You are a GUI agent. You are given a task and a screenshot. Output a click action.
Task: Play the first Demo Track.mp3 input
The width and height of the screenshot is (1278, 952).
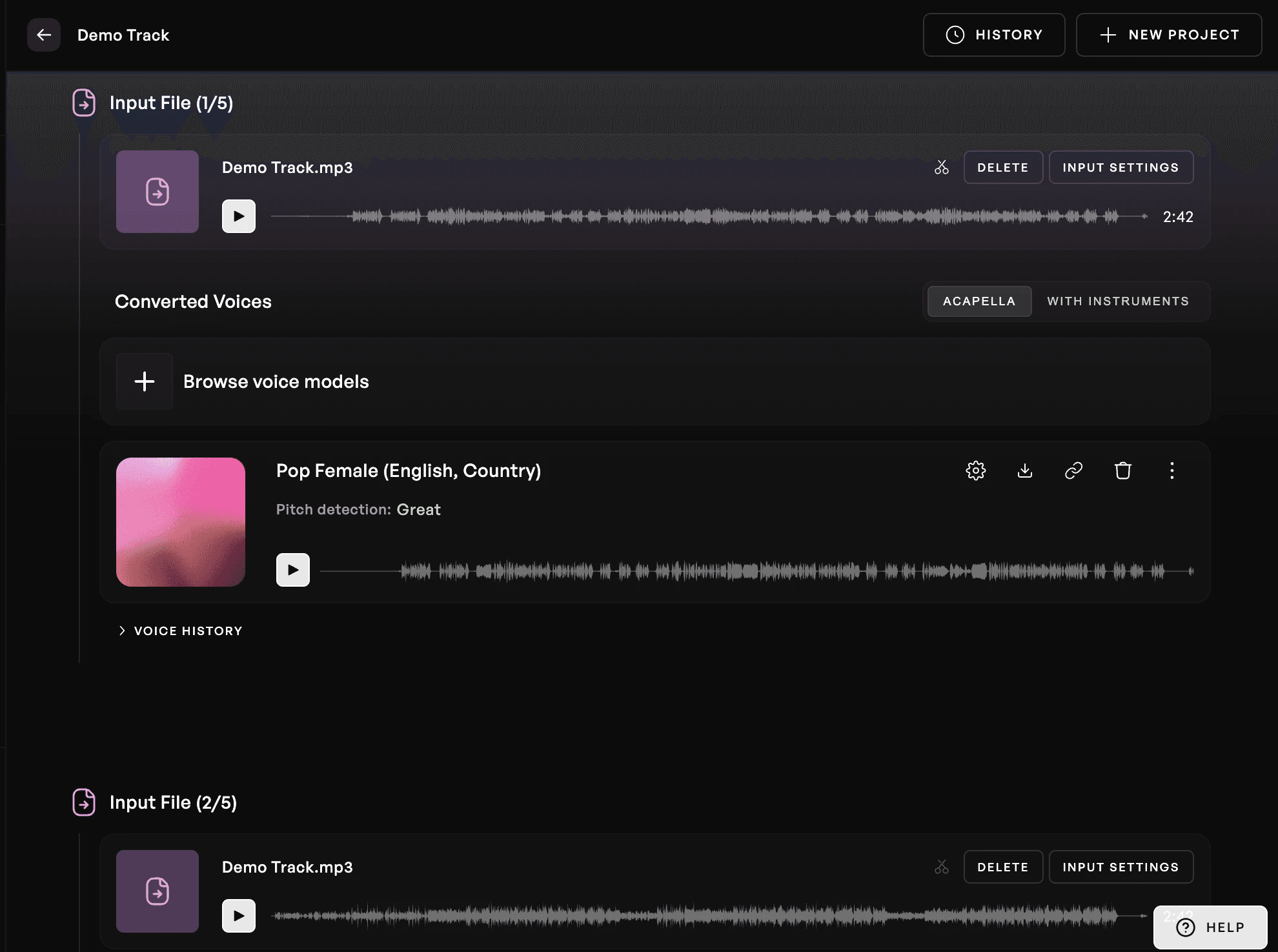pos(239,216)
